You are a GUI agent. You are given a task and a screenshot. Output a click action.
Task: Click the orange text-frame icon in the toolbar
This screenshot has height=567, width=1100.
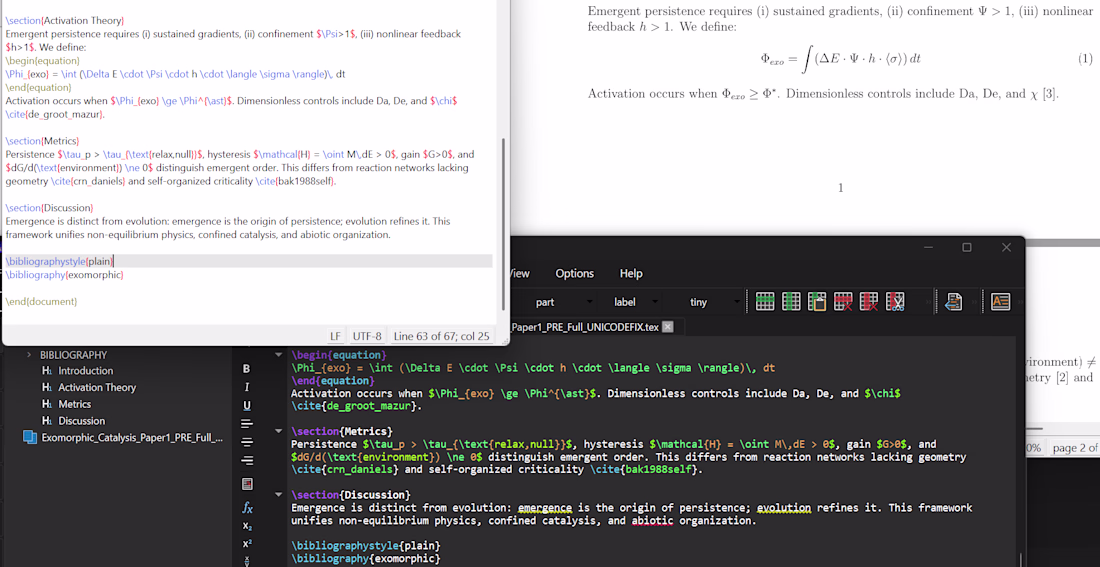point(1000,302)
